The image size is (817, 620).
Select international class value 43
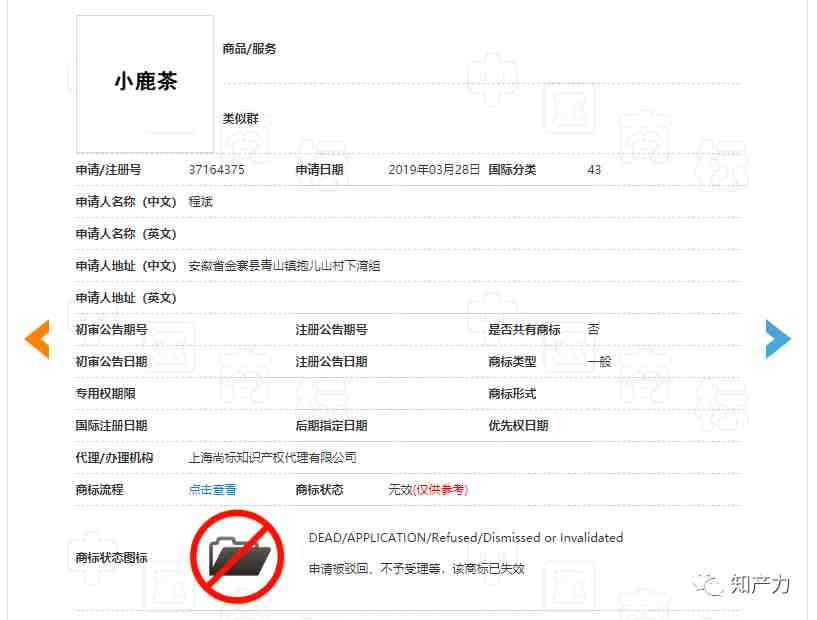coord(594,170)
